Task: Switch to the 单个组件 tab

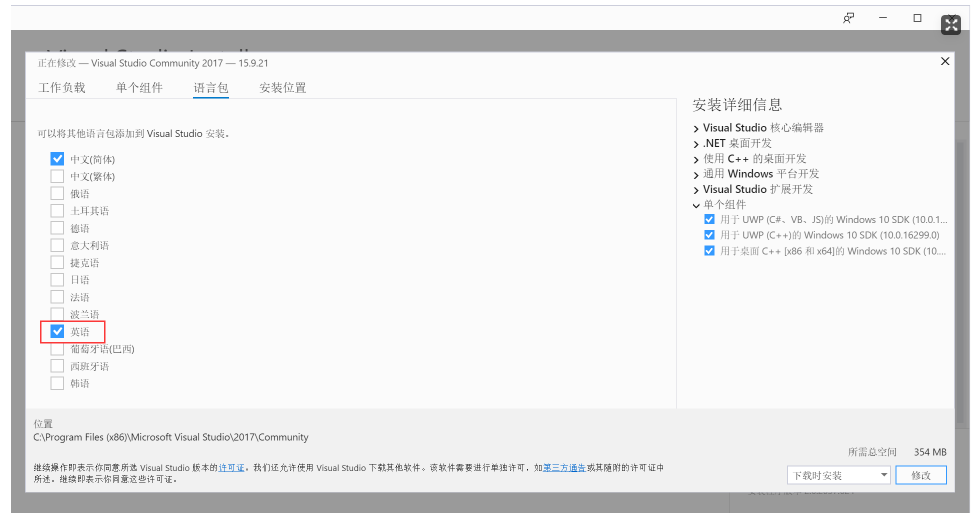Action: click(139, 88)
